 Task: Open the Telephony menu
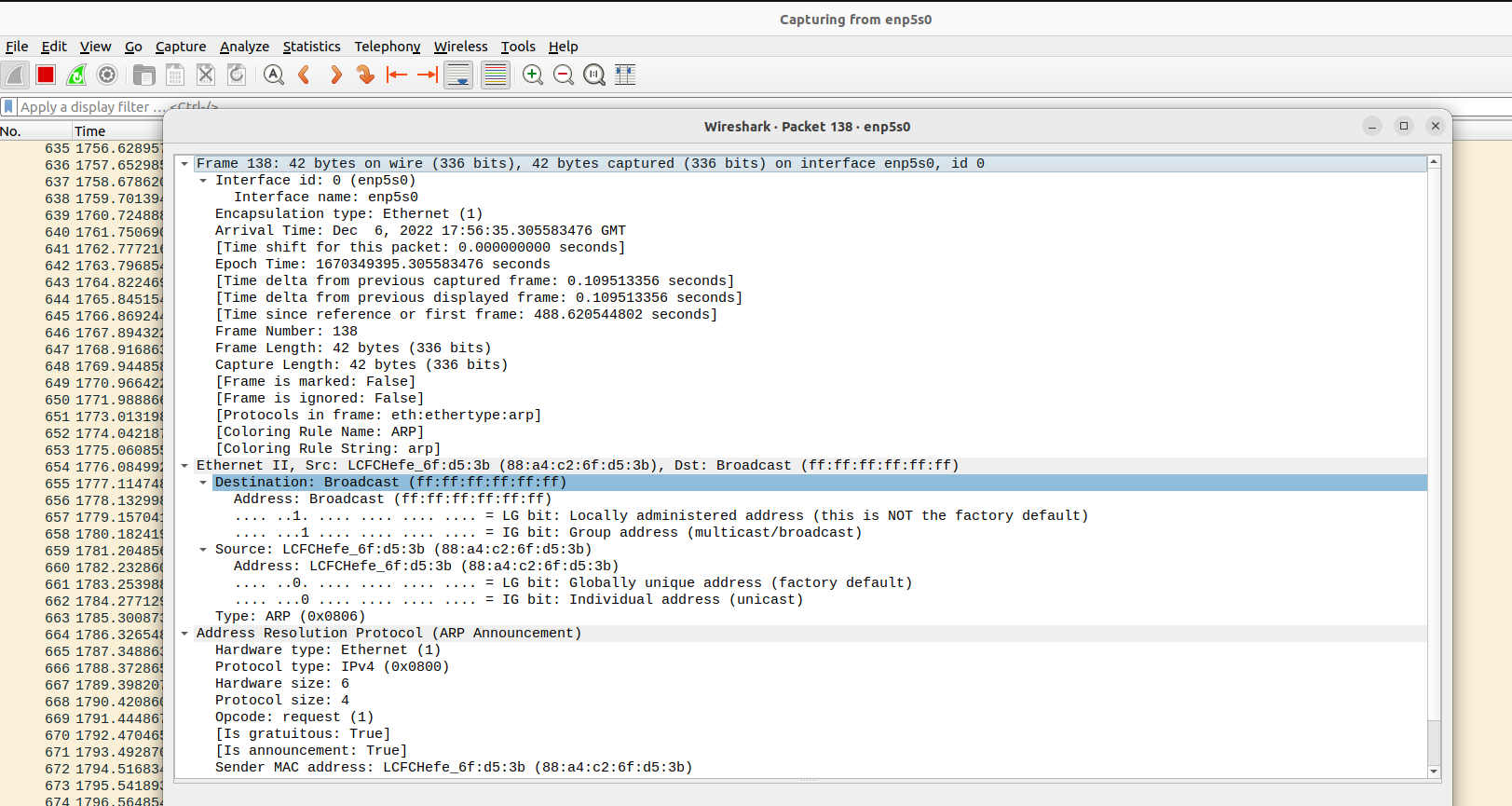[x=387, y=47]
